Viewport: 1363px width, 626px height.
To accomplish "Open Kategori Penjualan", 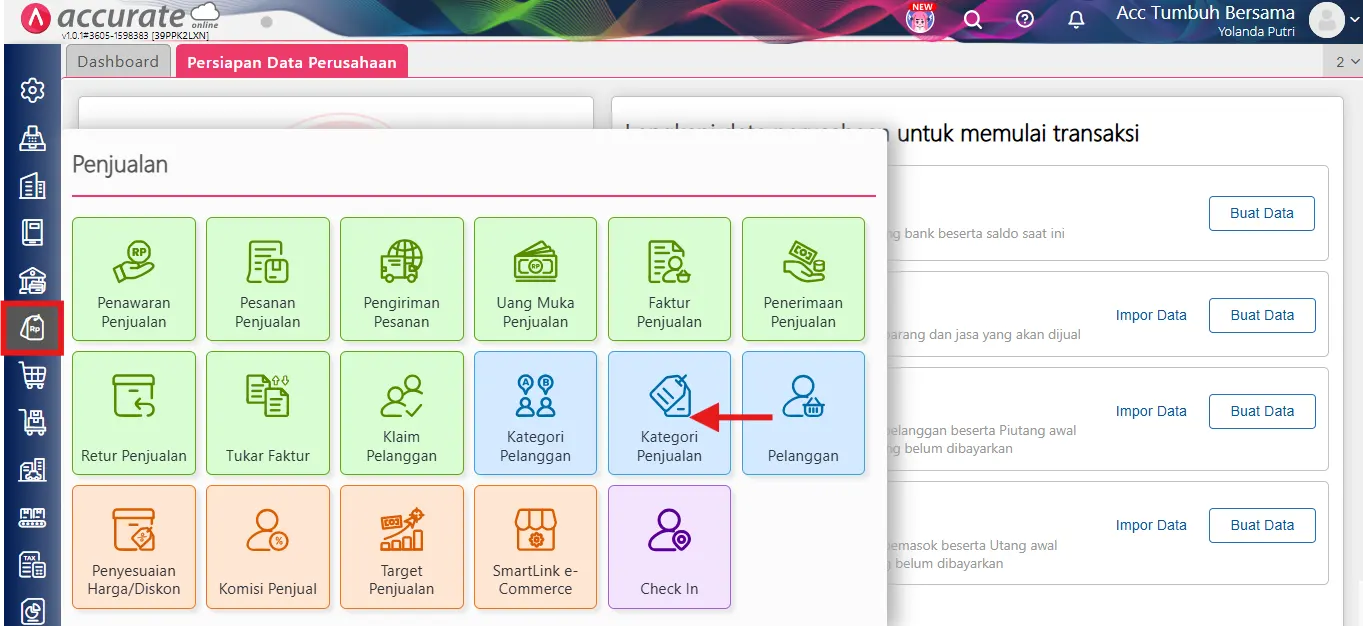I will [x=669, y=413].
